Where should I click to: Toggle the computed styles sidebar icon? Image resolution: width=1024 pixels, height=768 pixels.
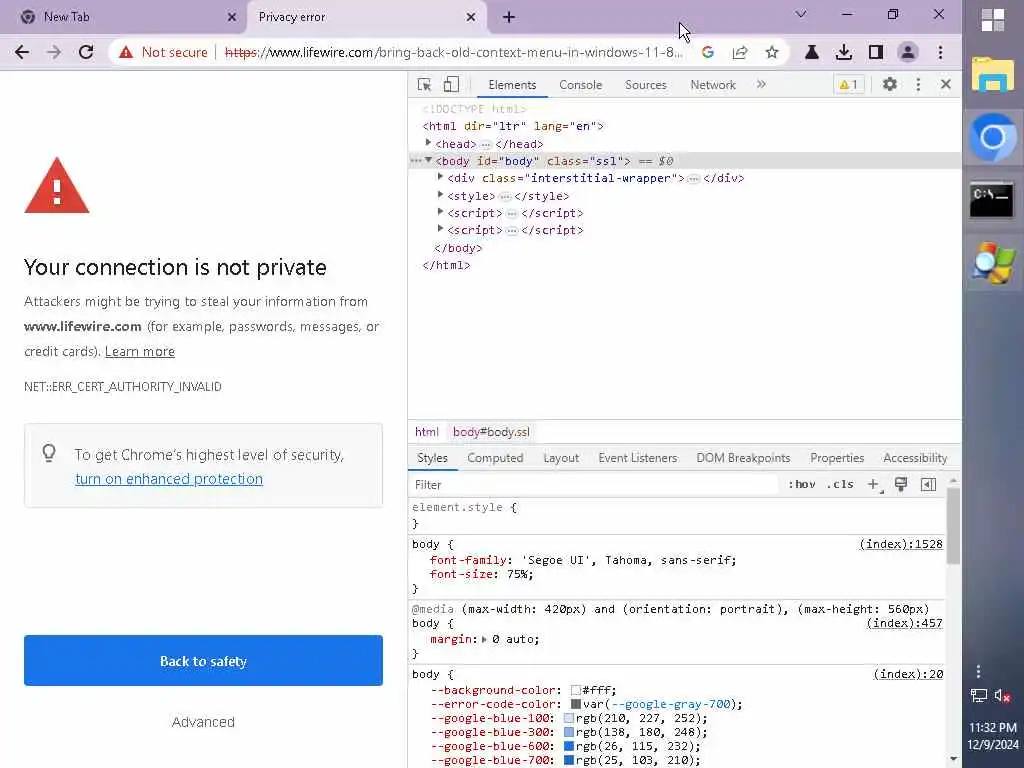[928, 484]
